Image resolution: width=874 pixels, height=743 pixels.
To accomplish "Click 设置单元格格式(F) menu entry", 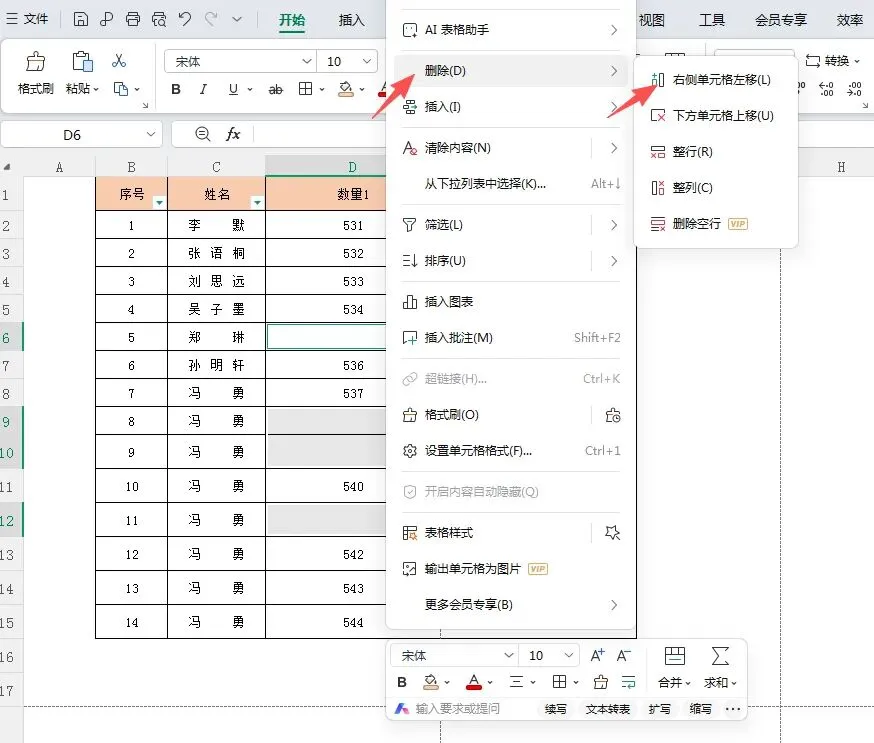I will pyautogui.click(x=510, y=450).
